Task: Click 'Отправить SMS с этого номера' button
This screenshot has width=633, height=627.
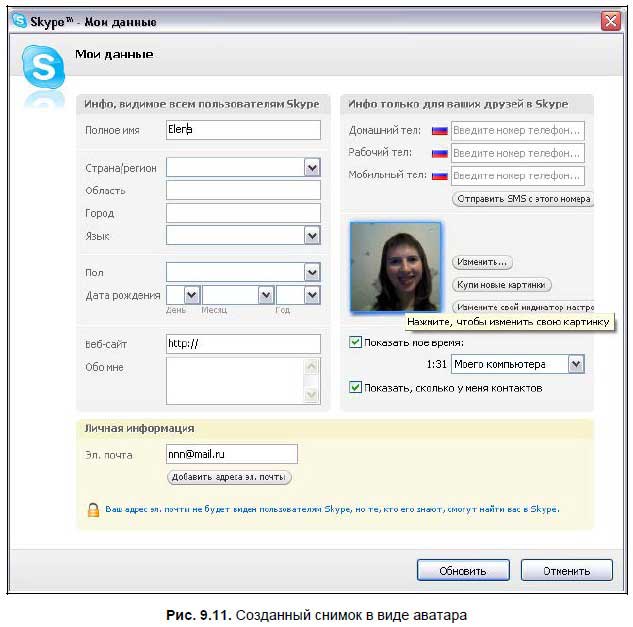Action: 523,199
